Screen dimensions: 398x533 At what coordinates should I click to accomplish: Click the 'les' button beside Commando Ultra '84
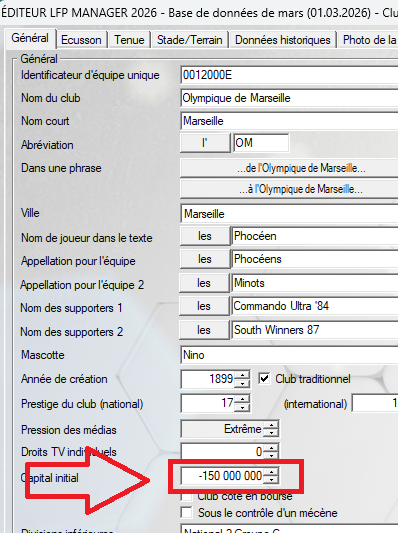point(204,306)
